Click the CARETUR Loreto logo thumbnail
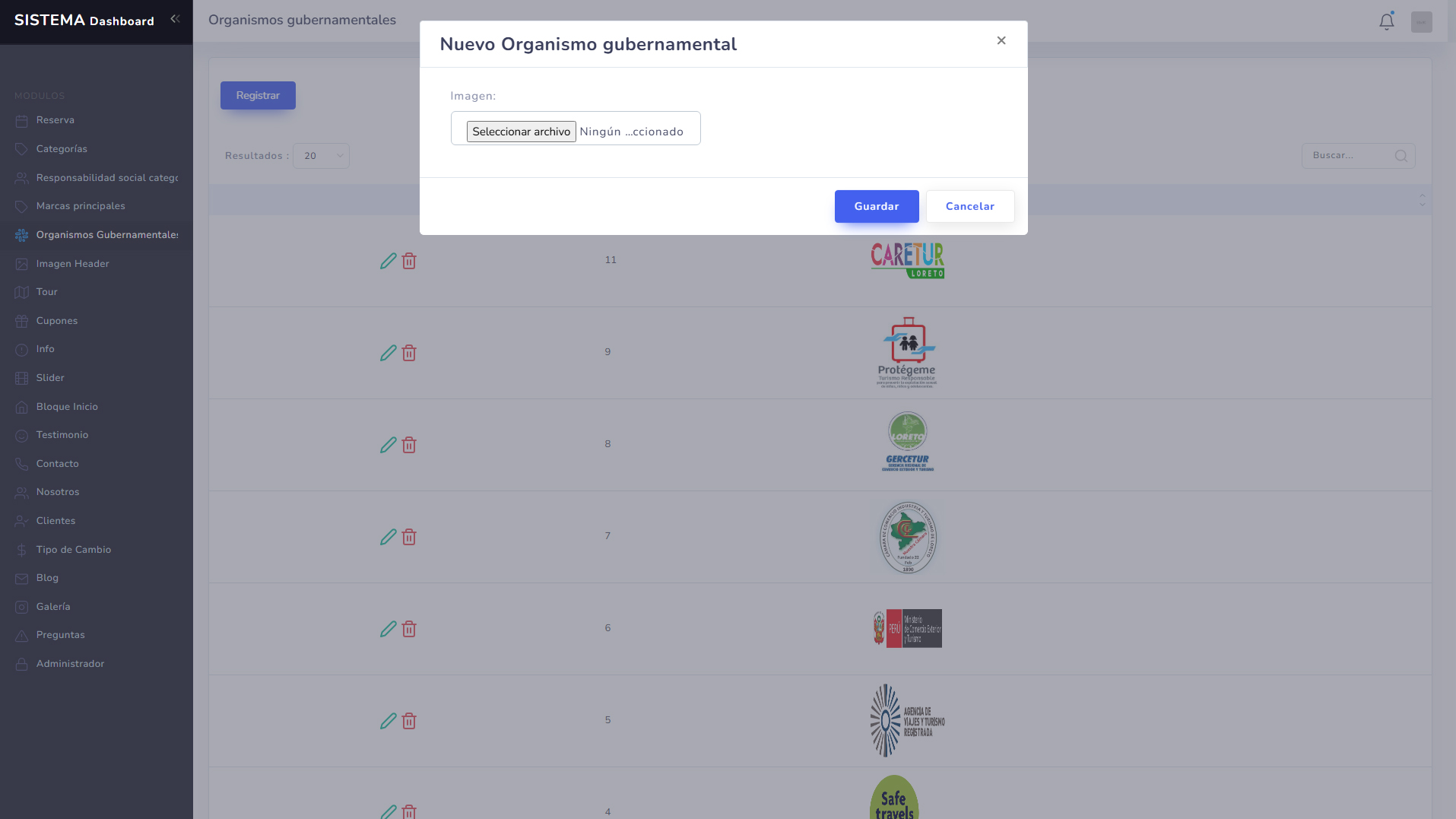The image size is (1456, 819). (907, 260)
